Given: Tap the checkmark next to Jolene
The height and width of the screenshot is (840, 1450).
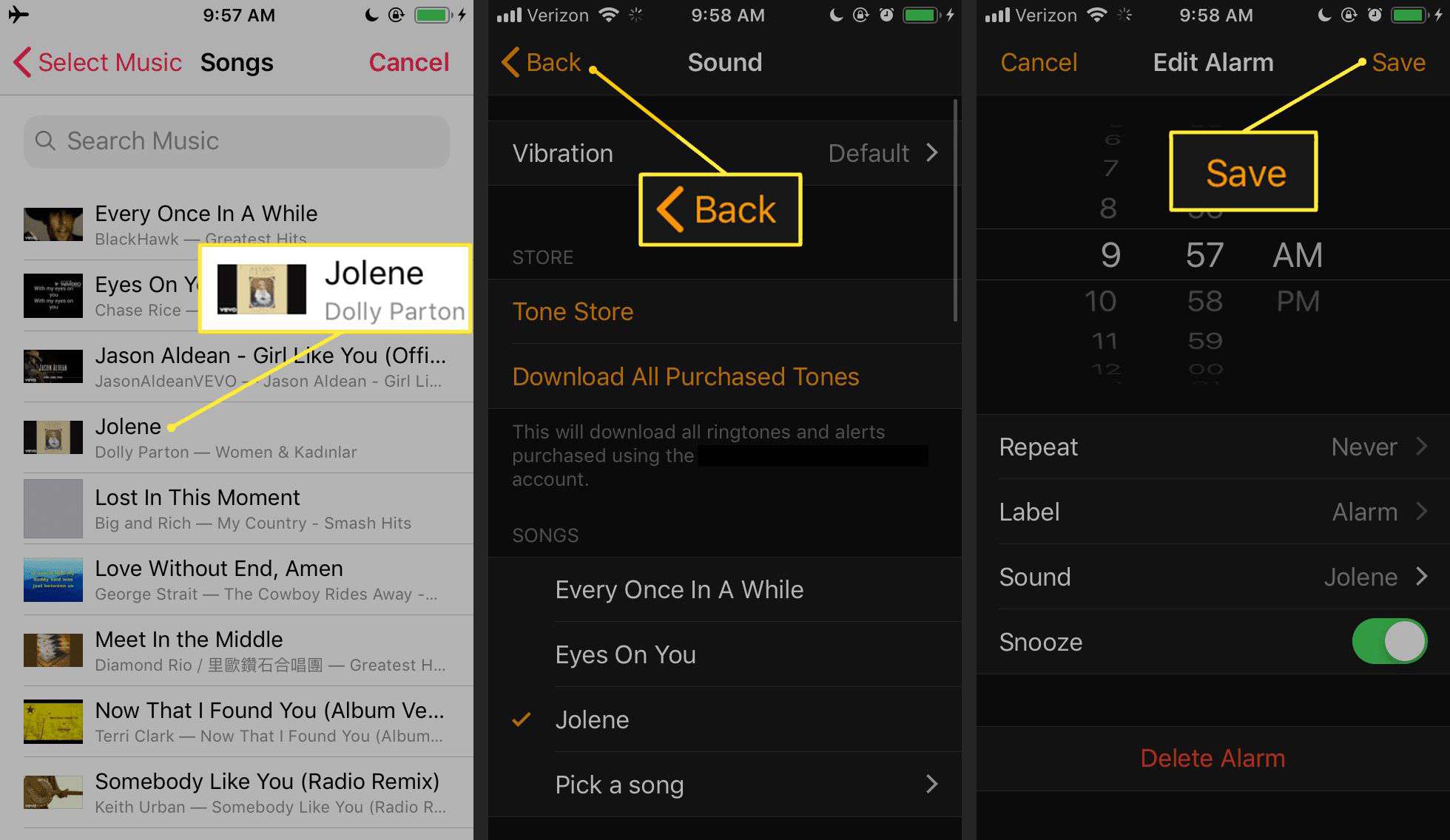Looking at the screenshot, I should (x=522, y=719).
